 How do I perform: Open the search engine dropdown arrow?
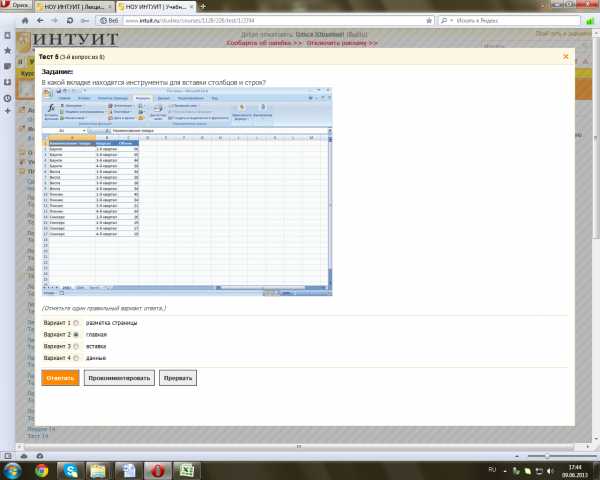pos(452,21)
